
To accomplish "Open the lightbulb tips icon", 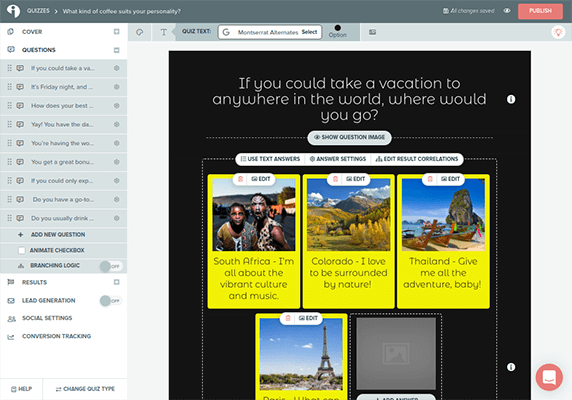I will pos(558,32).
